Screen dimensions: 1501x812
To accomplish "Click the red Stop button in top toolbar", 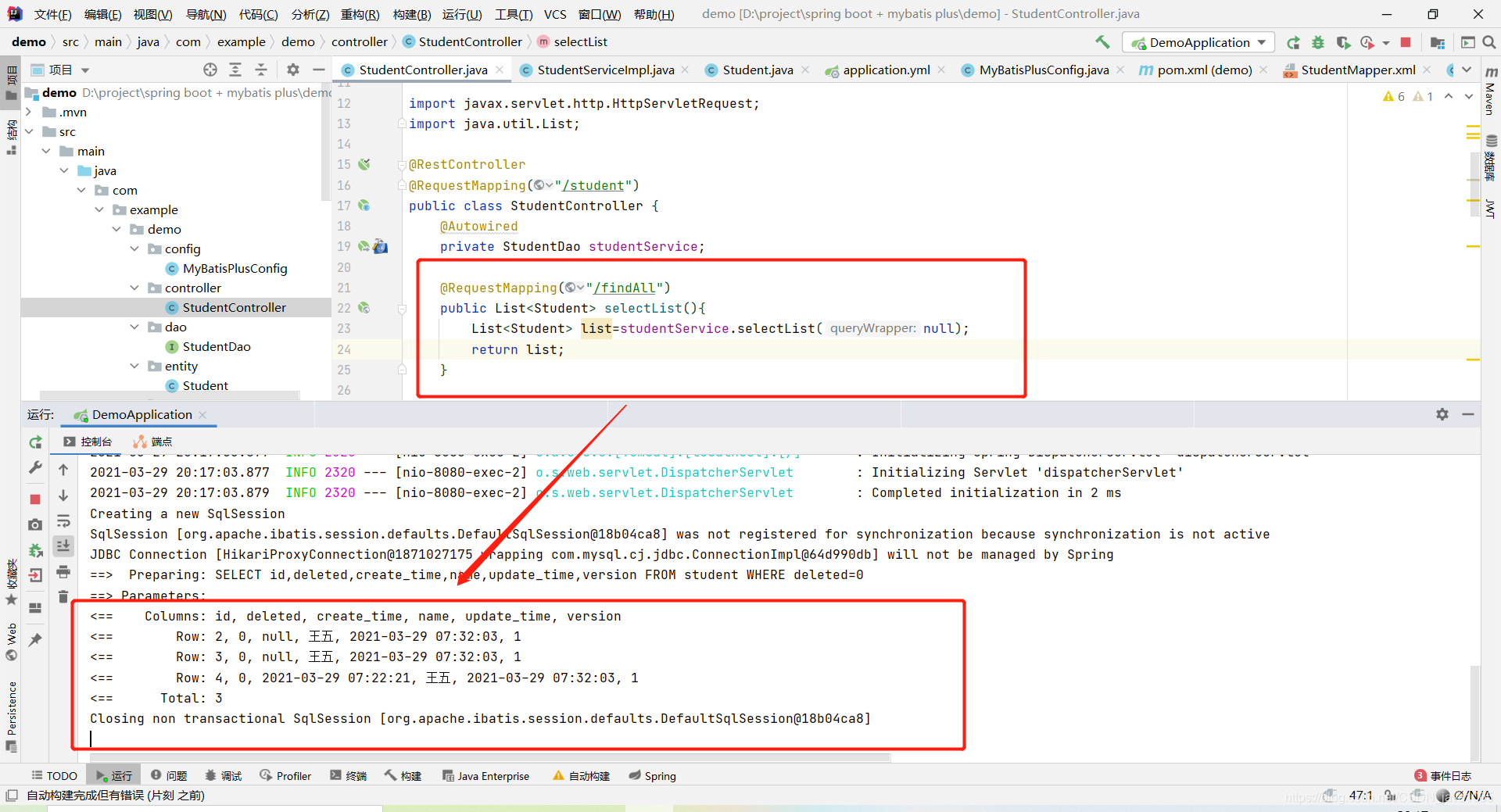I will (x=1406, y=42).
